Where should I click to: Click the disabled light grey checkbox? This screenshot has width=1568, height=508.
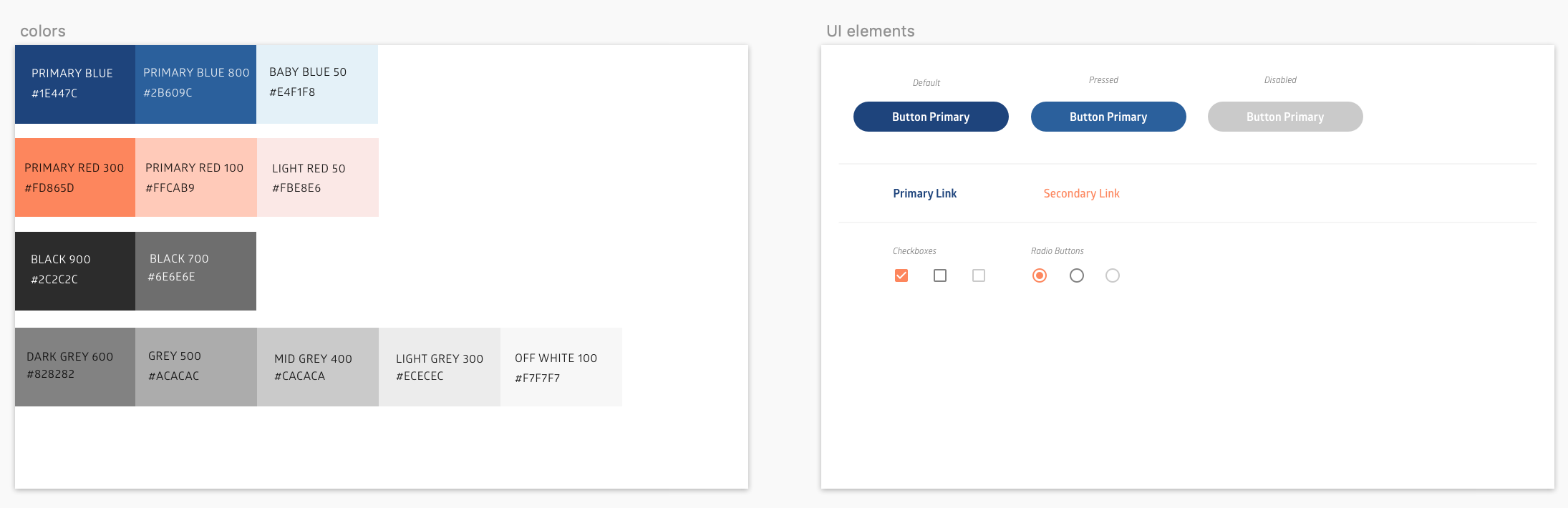click(x=979, y=275)
